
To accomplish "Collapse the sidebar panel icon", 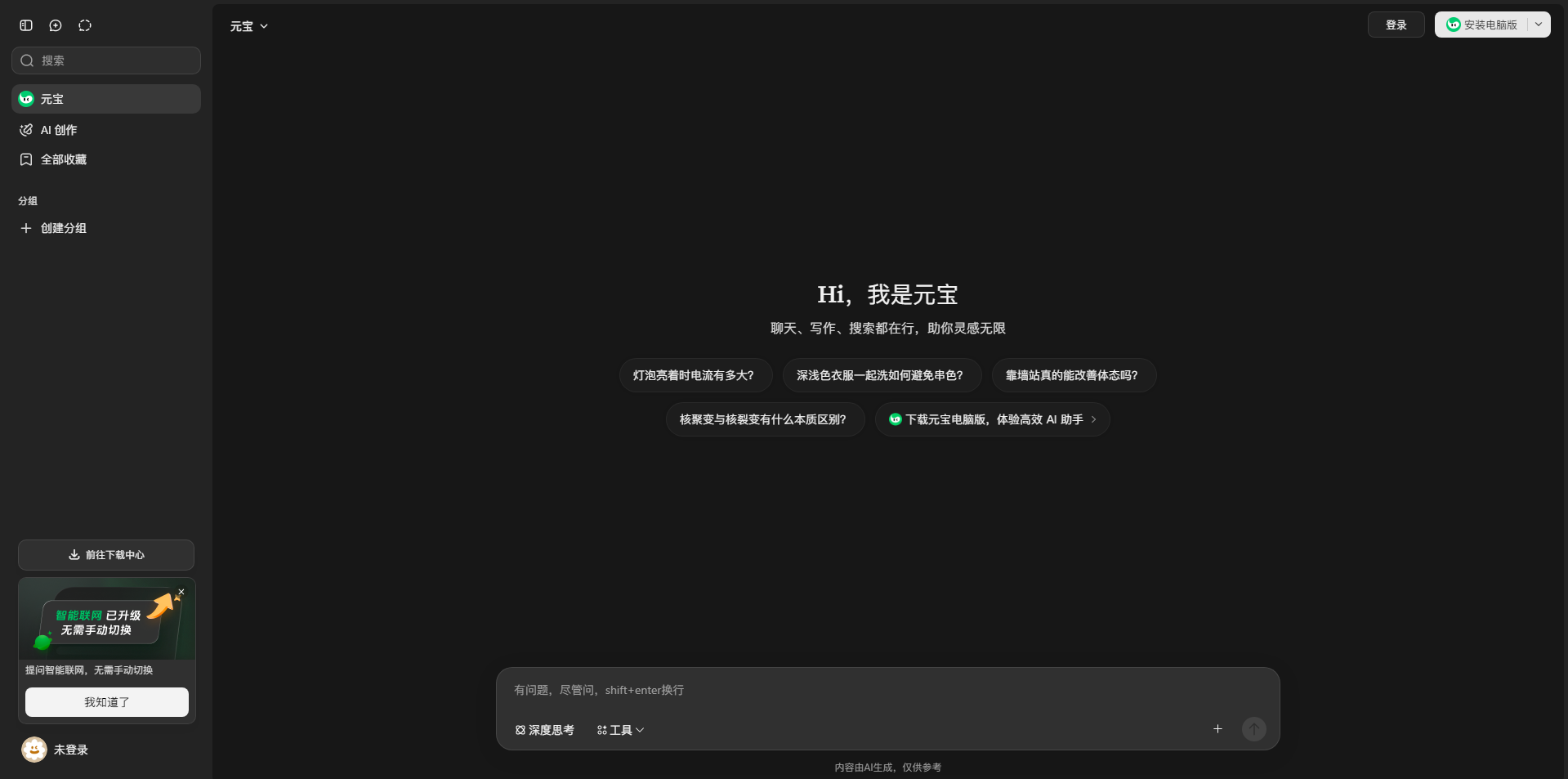I will click(x=26, y=25).
